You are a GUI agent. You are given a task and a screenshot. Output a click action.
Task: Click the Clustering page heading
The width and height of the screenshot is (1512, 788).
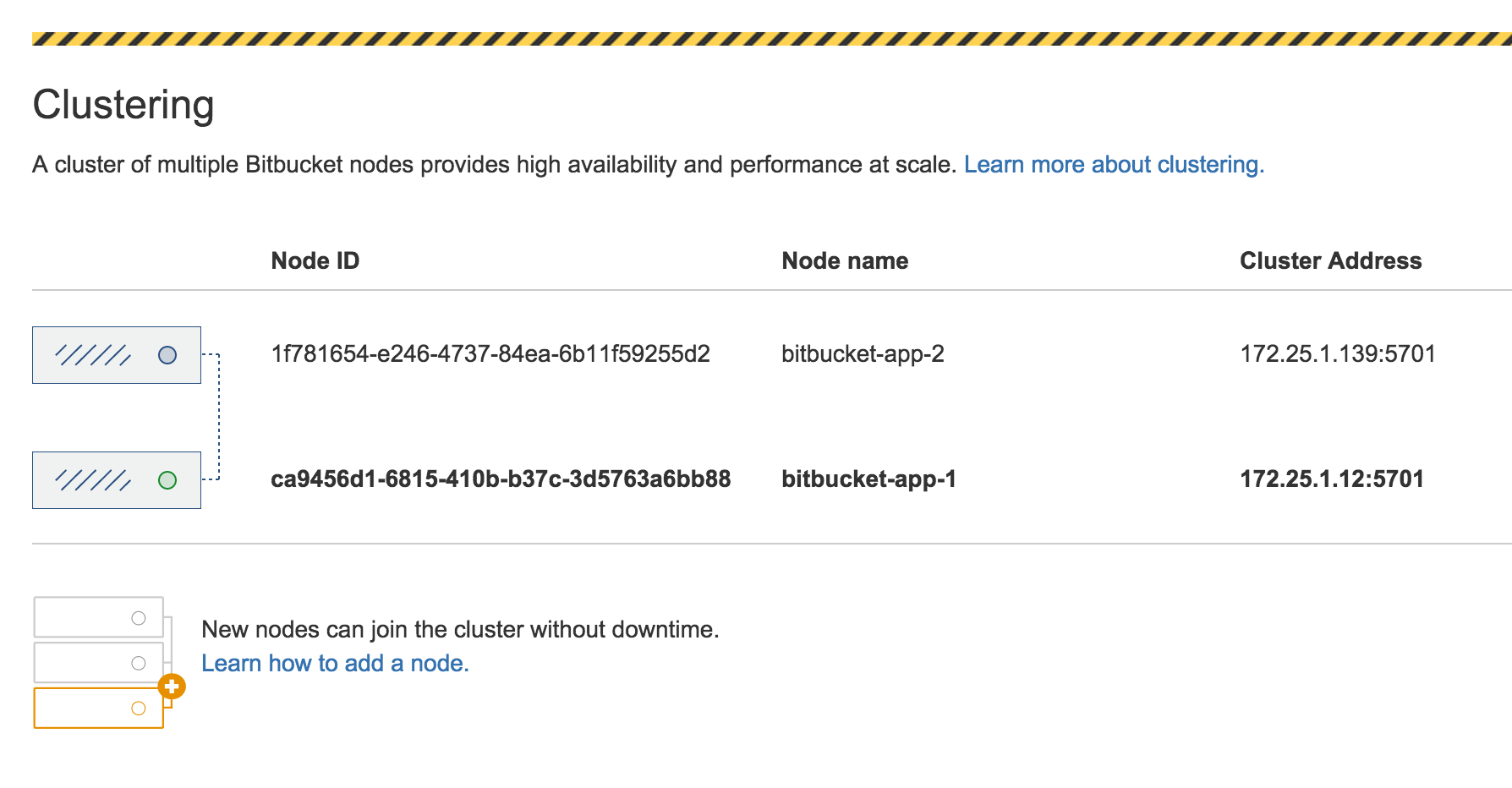coord(123,106)
